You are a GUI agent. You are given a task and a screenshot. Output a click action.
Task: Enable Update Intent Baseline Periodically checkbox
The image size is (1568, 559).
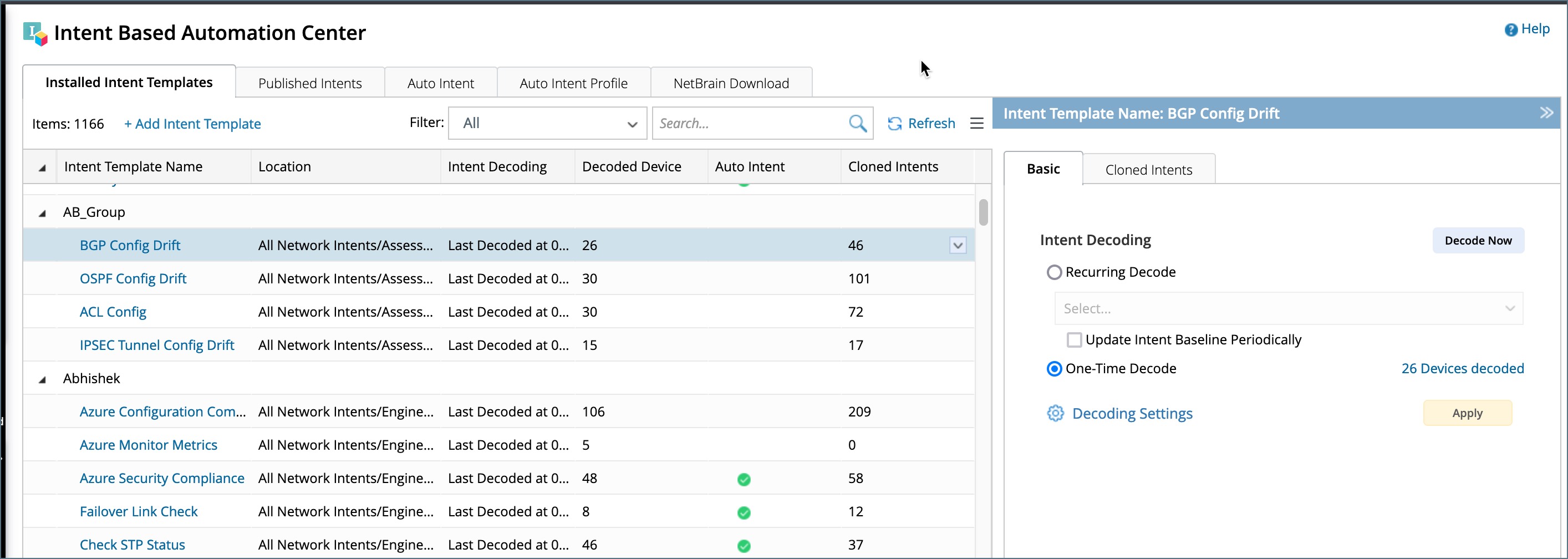pos(1075,340)
